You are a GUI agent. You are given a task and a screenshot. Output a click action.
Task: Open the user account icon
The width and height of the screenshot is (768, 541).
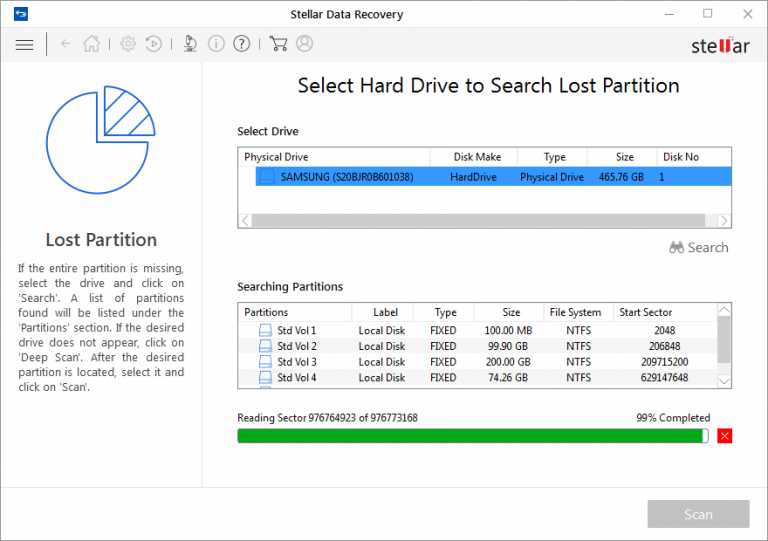point(305,44)
